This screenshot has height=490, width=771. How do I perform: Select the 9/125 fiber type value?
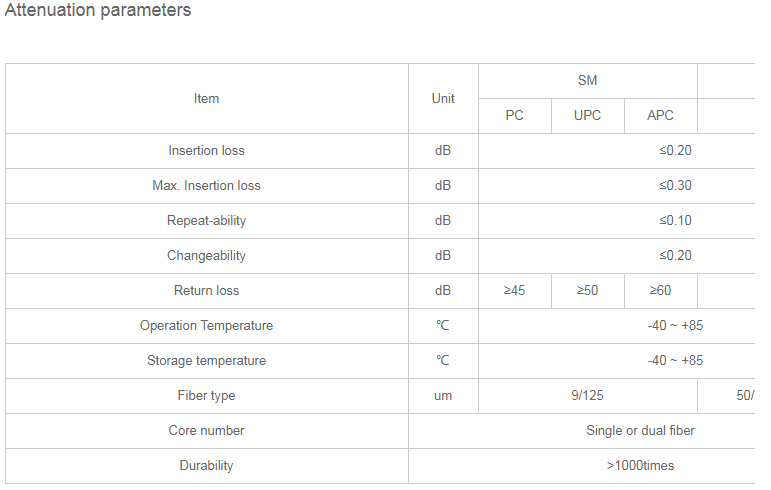coord(588,396)
